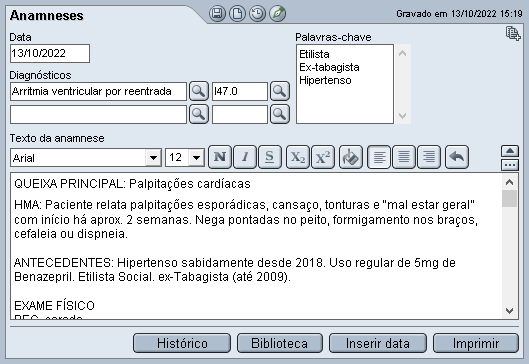Image resolution: width=529 pixels, height=364 pixels.
Task: Toggle bold (N) formatting
Action: [220, 157]
